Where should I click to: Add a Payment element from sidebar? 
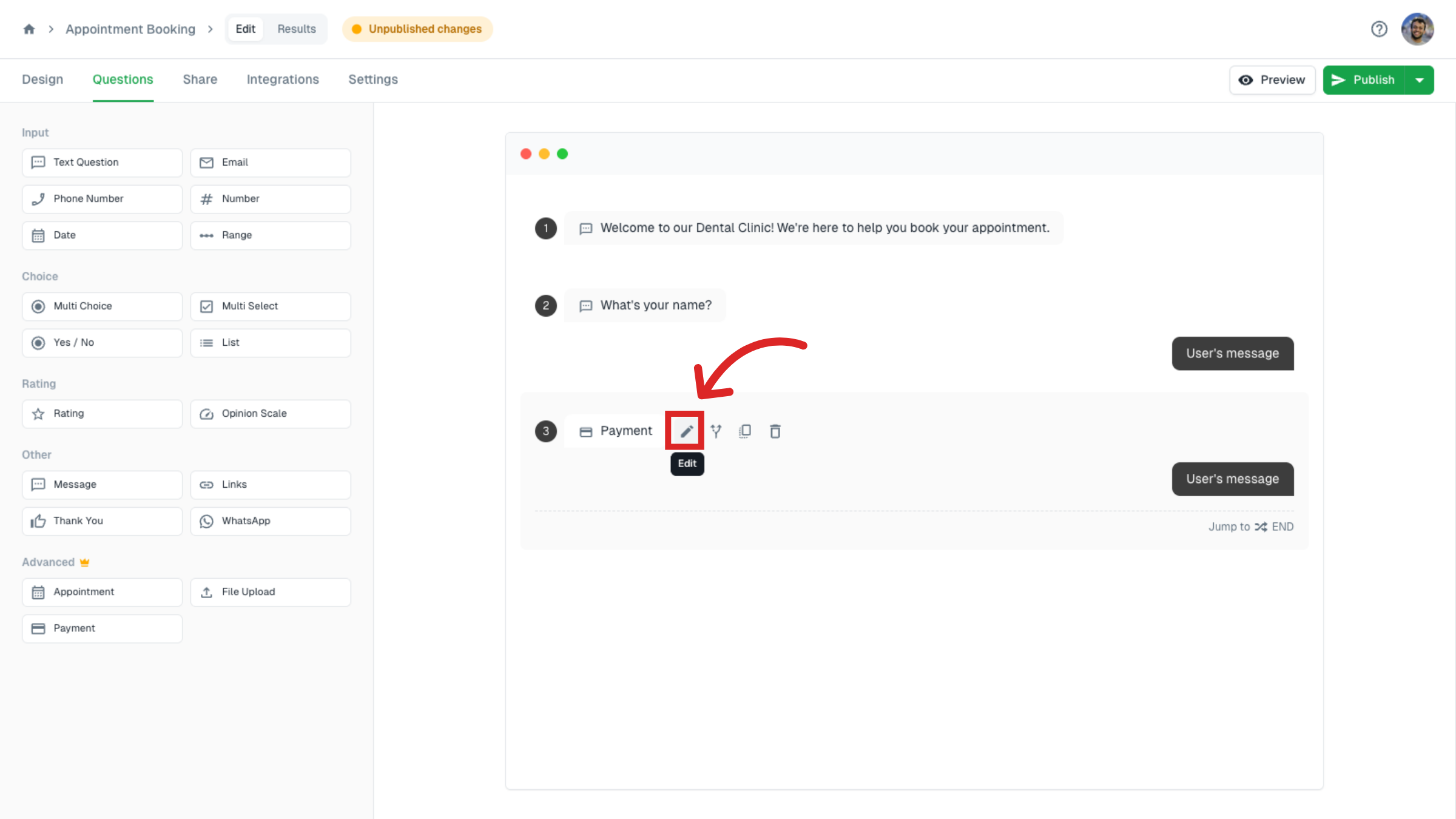tap(102, 629)
